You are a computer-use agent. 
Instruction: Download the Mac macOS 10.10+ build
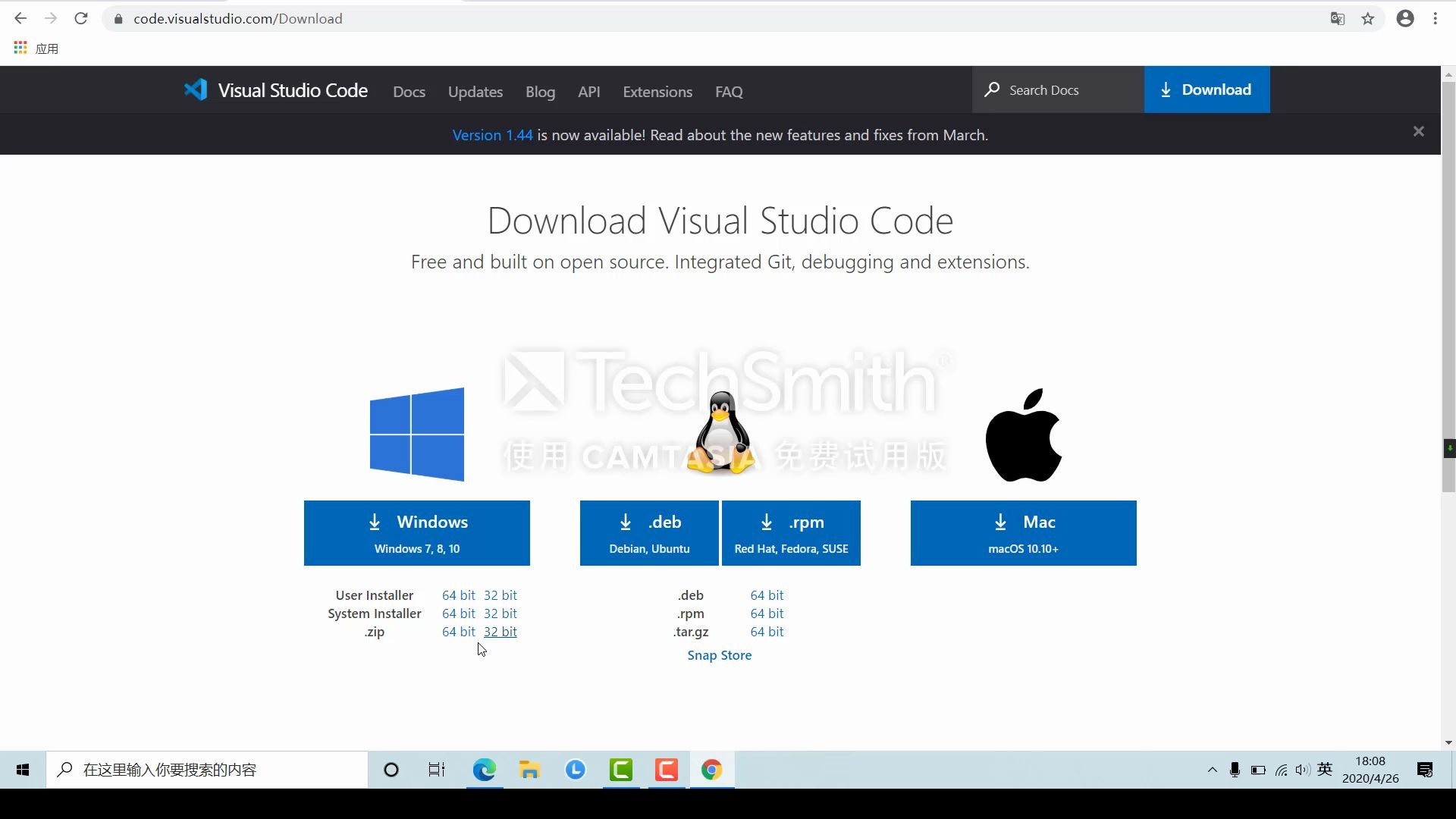(1024, 533)
